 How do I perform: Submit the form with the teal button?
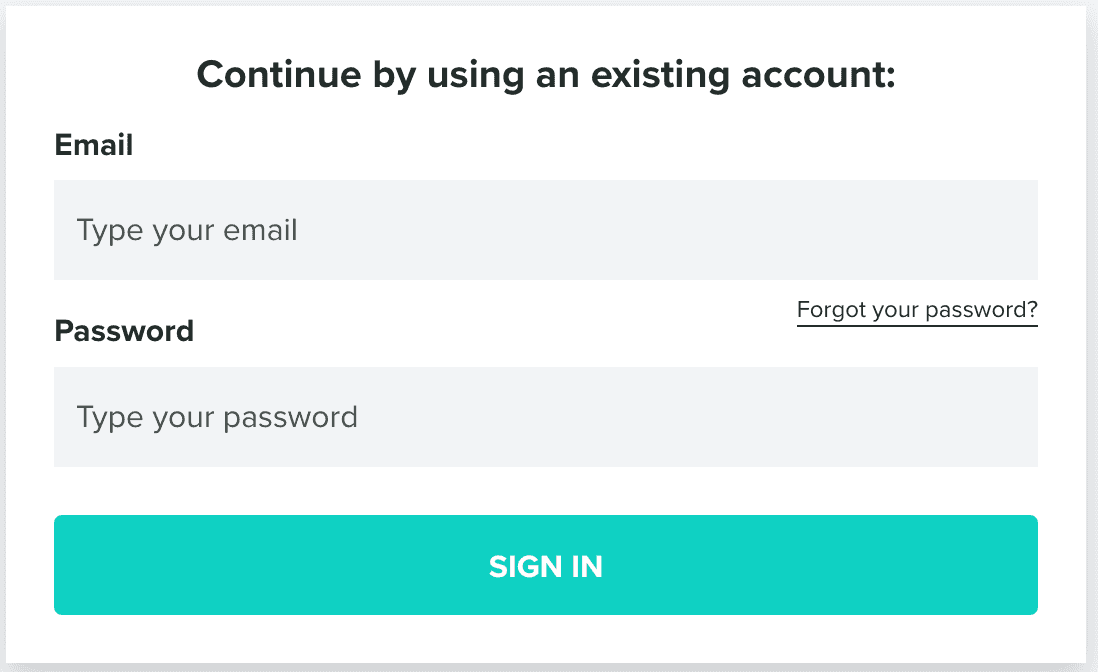pyautogui.click(x=545, y=565)
